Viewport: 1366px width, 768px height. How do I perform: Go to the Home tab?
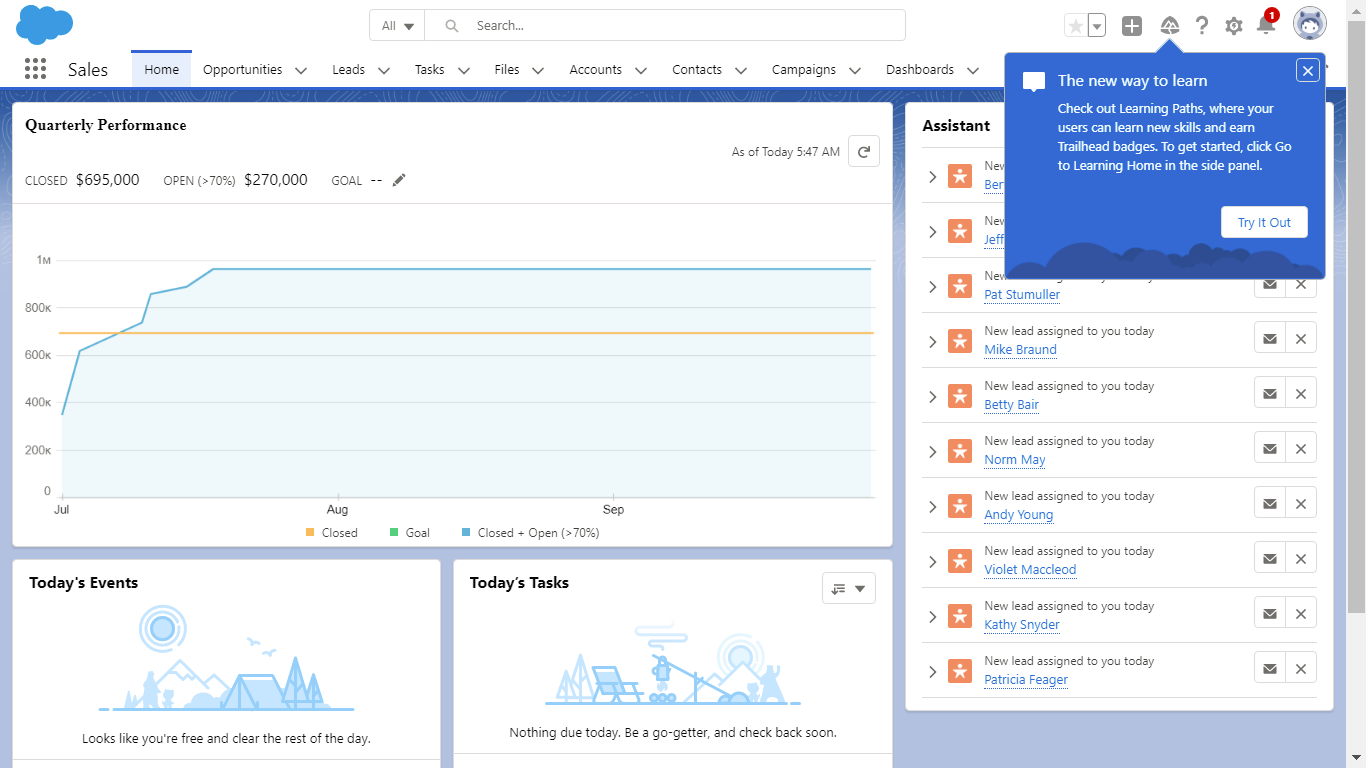[162, 70]
